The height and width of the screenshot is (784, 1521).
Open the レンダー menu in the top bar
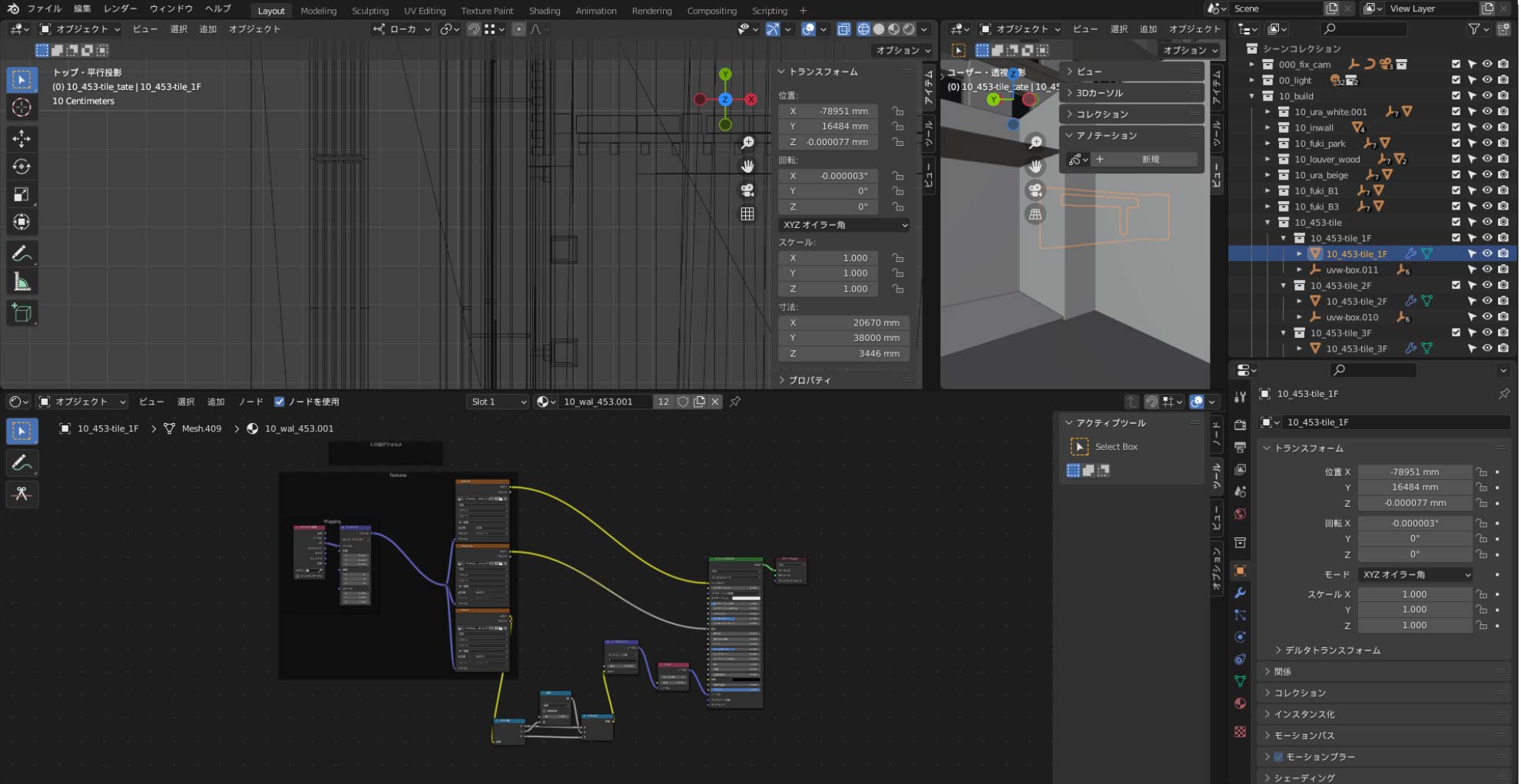[x=120, y=8]
